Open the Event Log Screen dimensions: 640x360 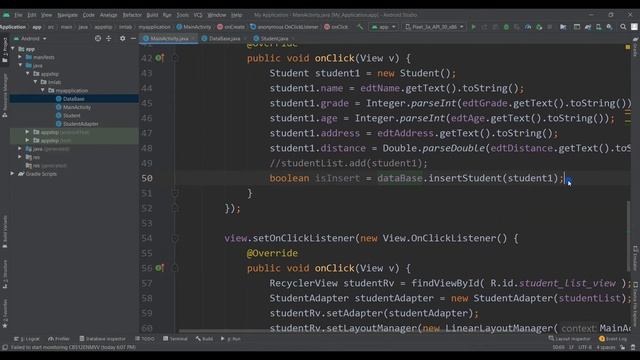[x=613, y=339]
